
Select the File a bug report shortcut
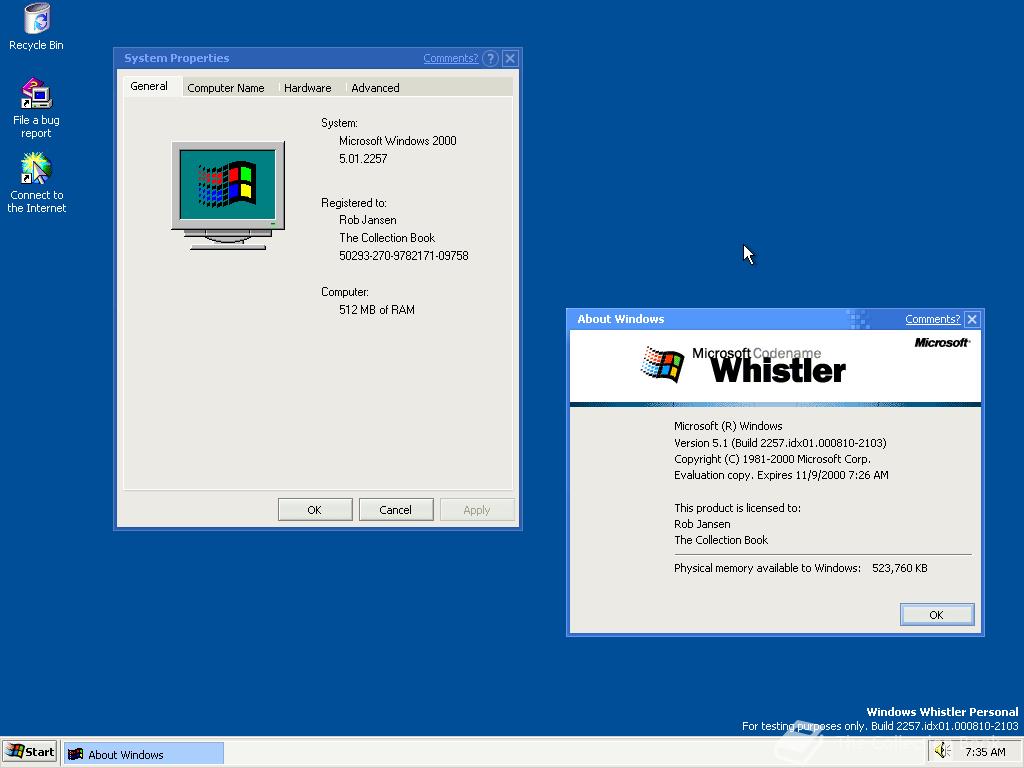[x=36, y=108]
